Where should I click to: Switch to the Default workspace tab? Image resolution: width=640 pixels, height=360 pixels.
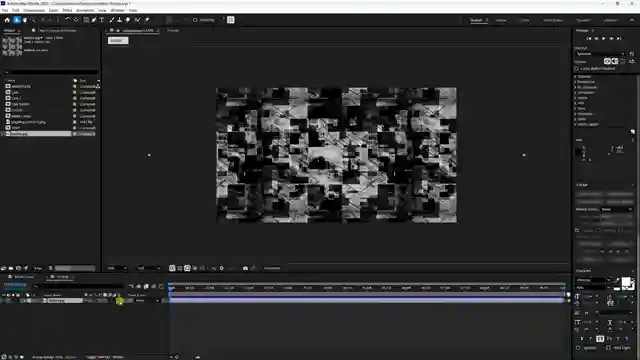point(476,20)
